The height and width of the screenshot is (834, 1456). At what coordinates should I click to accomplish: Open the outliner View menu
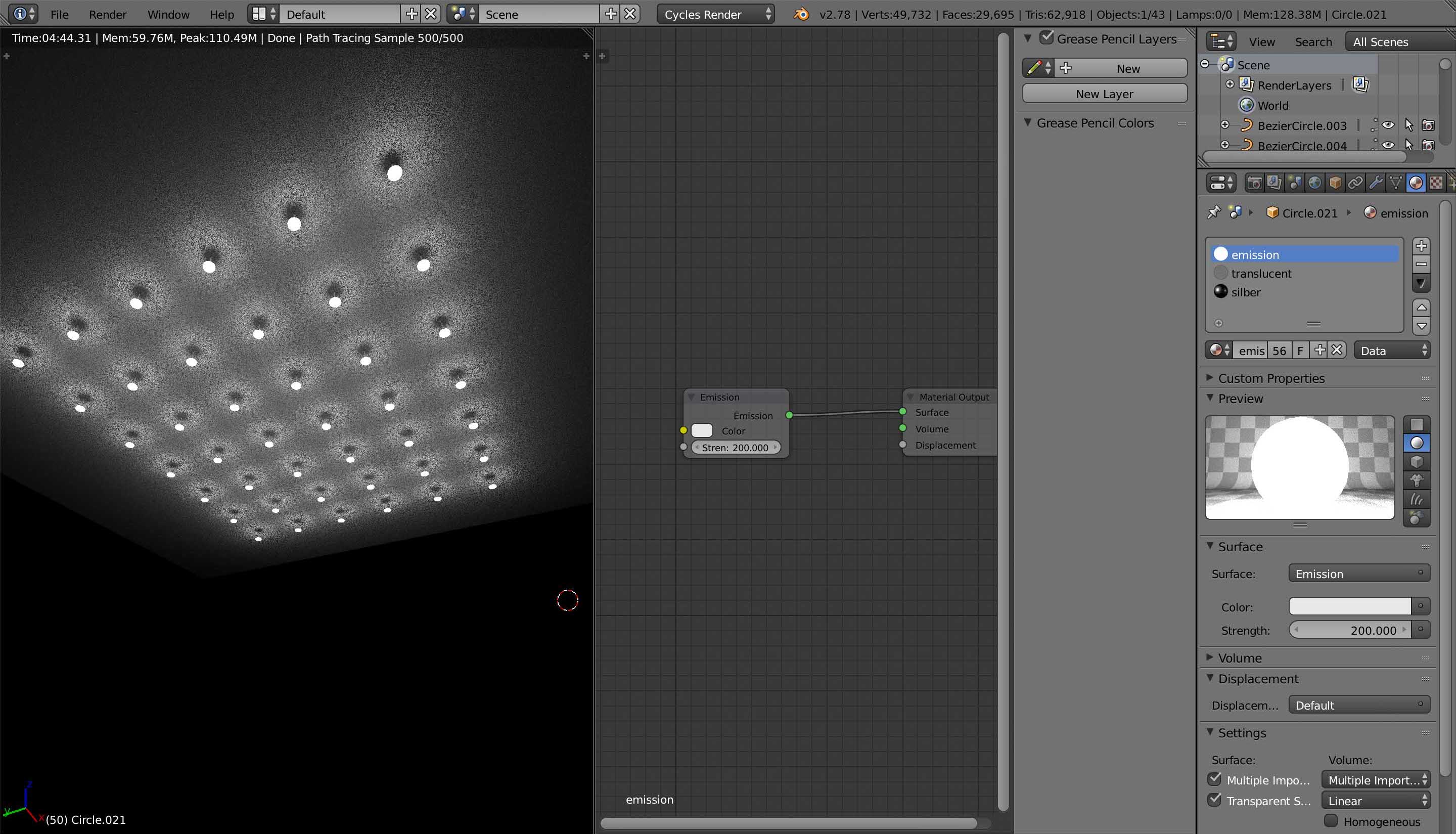(x=1262, y=42)
